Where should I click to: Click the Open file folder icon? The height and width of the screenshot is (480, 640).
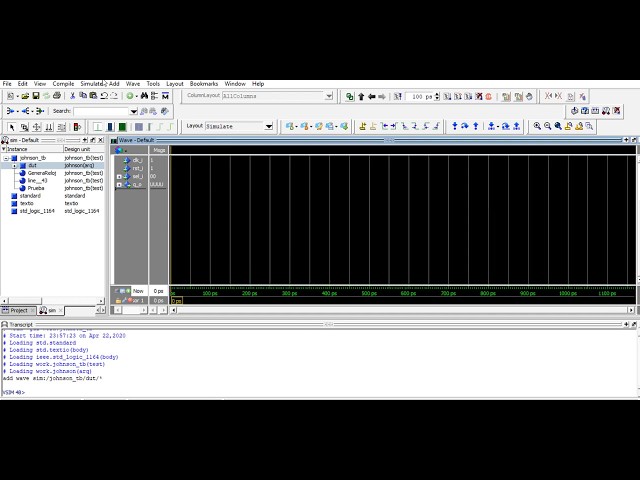click(x=25, y=96)
